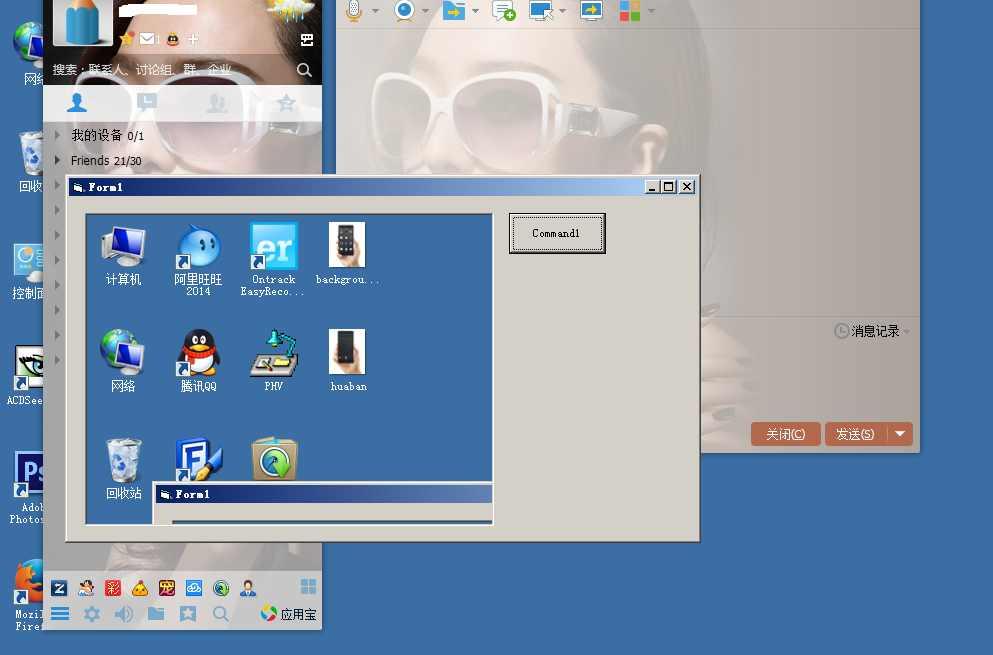Click the mail envelope icon under the profile

pos(147,39)
